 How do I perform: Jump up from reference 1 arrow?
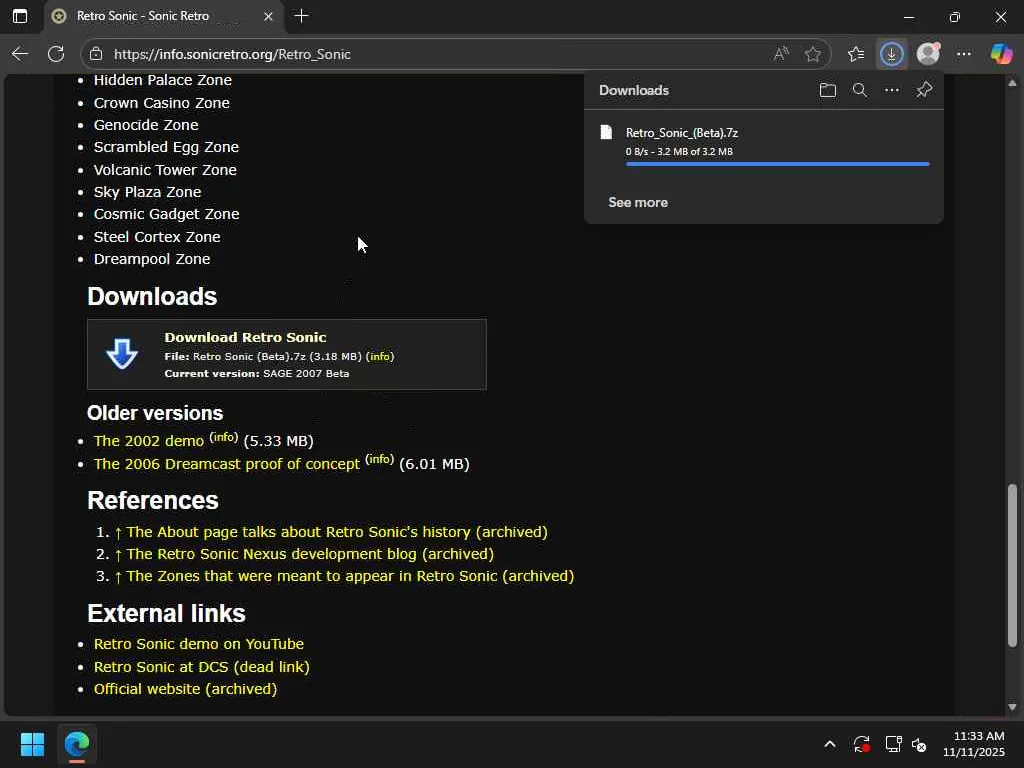(x=118, y=532)
